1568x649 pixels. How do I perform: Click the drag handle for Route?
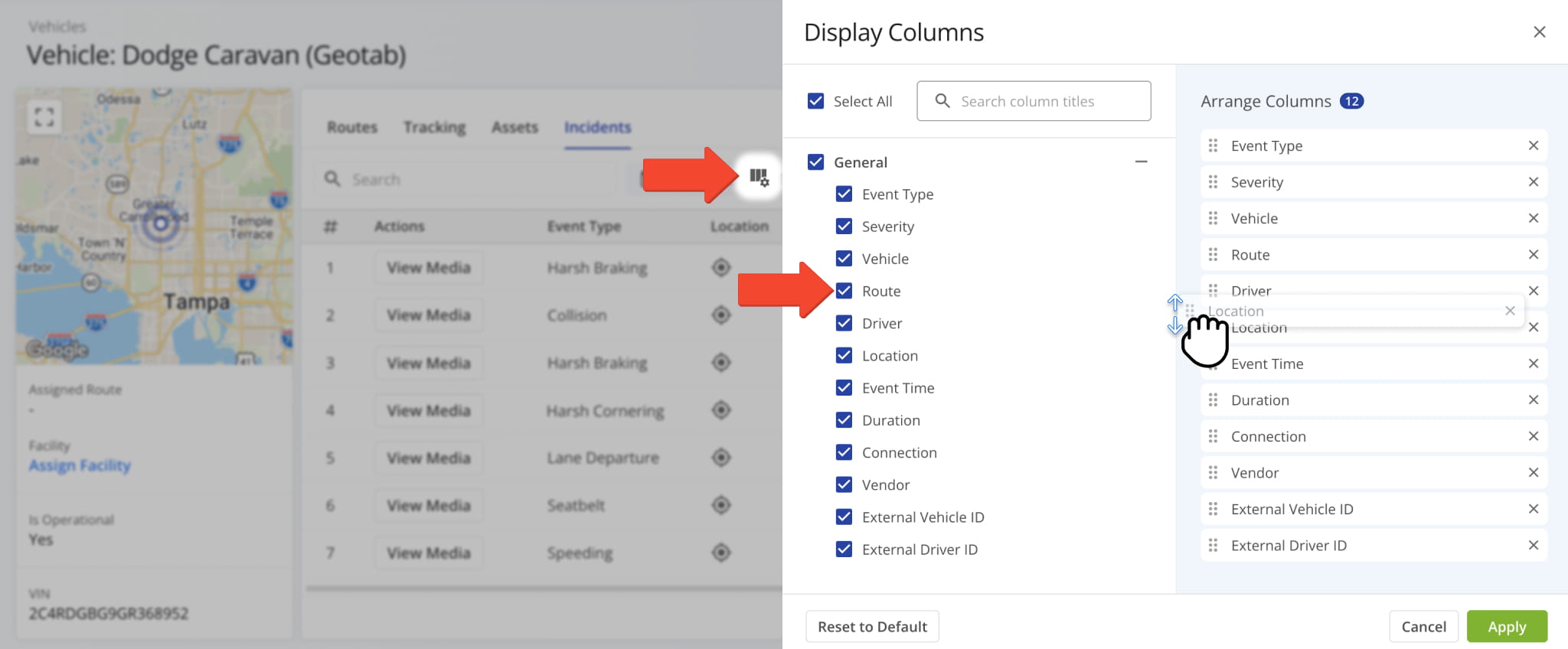pyautogui.click(x=1213, y=255)
